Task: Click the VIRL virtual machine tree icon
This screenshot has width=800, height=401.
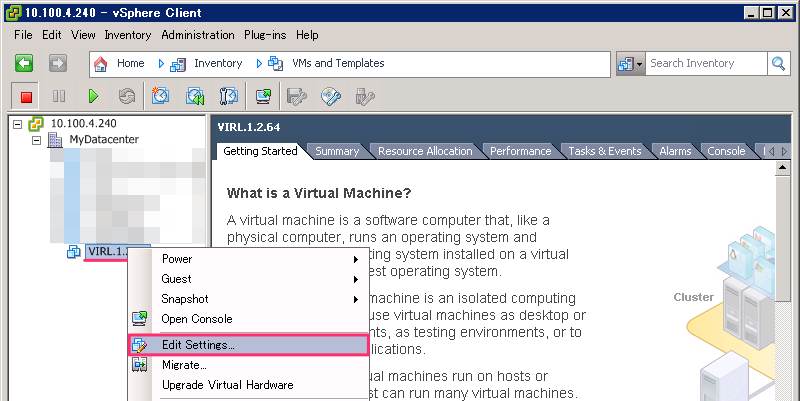Action: [74, 252]
